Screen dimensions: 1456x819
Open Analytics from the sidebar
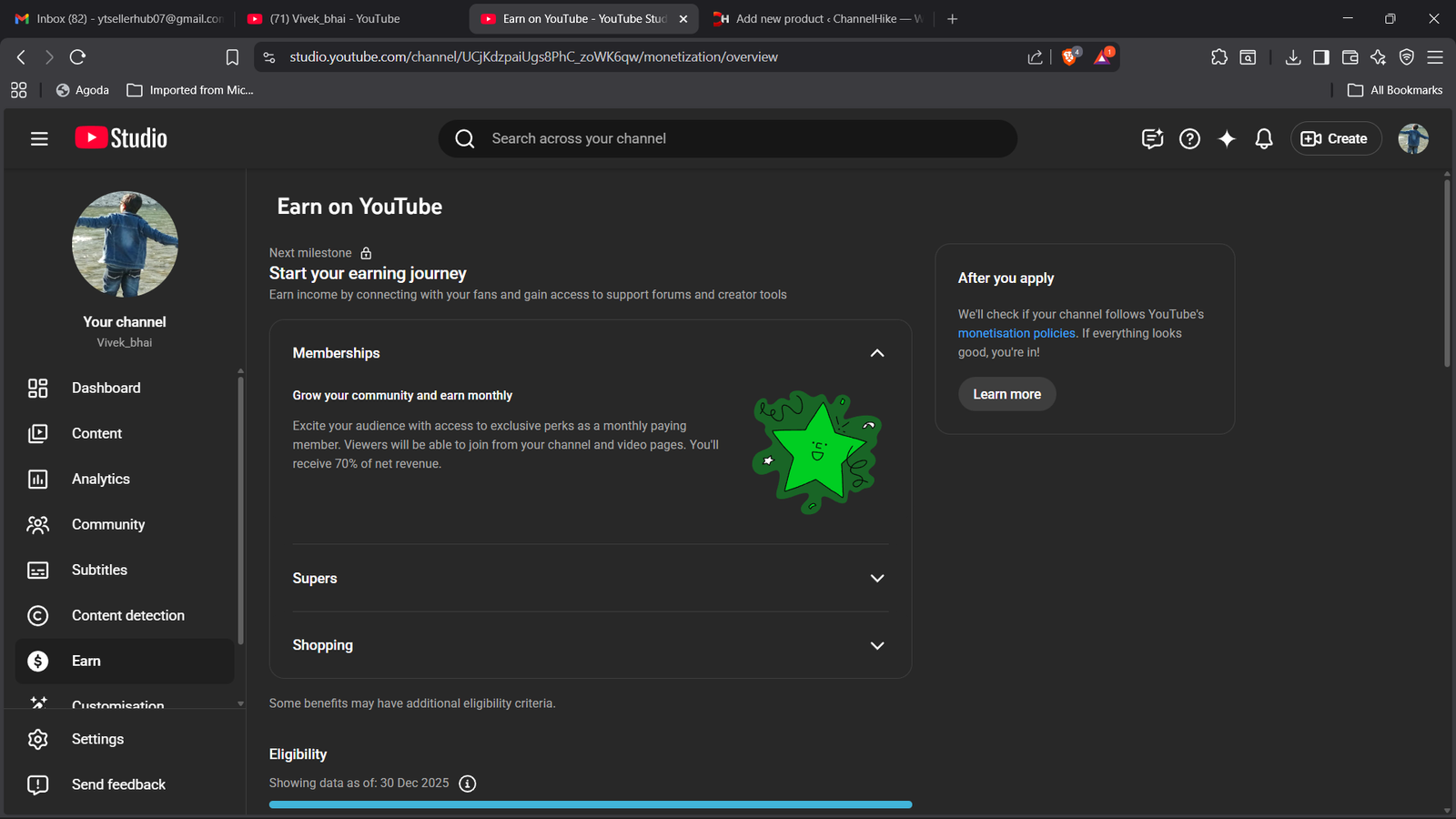(100, 479)
